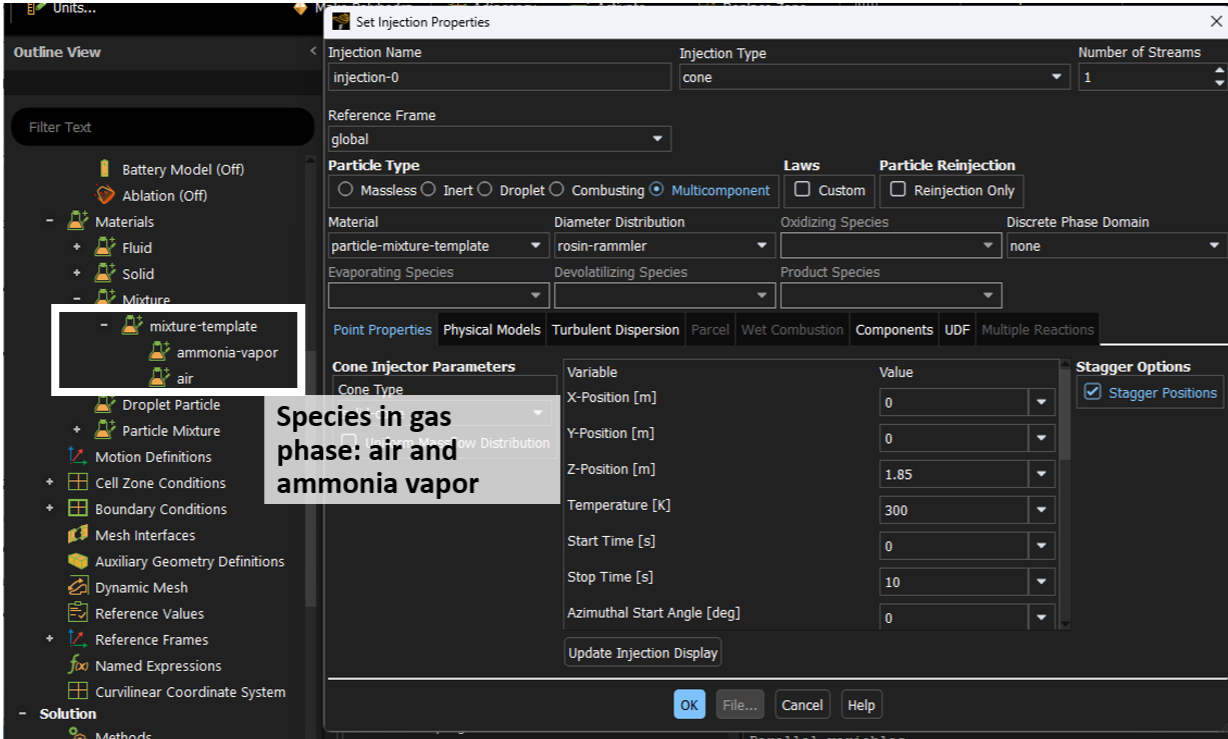Image resolution: width=1228 pixels, height=739 pixels.
Task: Toggle the Stagger Positions checkbox
Action: pyautogui.click(x=1093, y=392)
